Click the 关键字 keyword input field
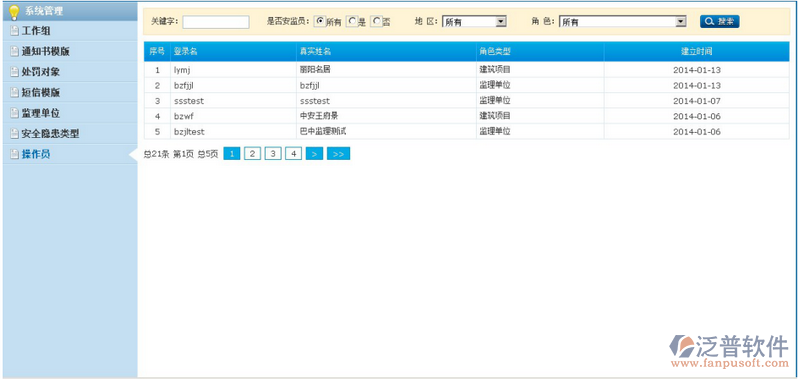This screenshot has width=799, height=379. (216, 22)
